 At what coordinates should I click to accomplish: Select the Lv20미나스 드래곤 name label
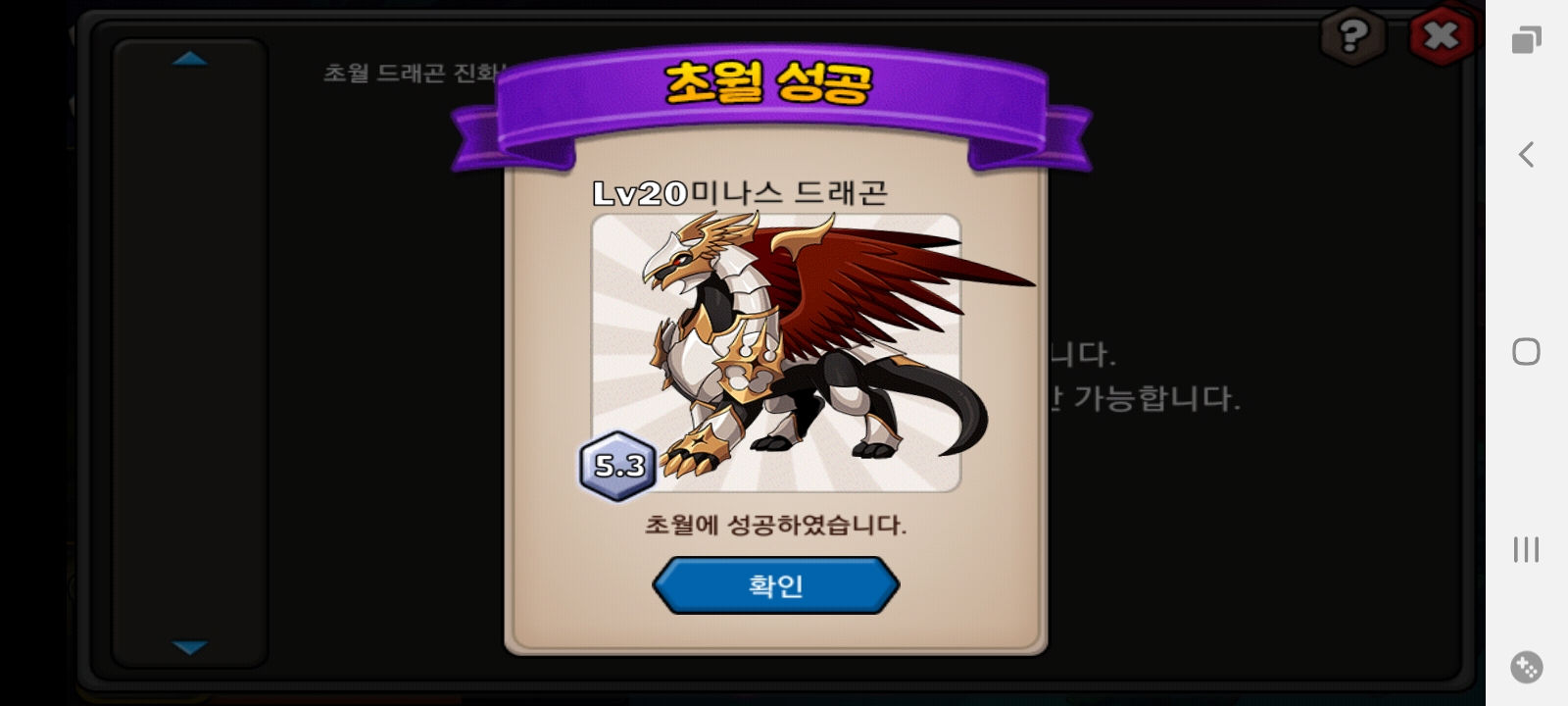click(740, 192)
